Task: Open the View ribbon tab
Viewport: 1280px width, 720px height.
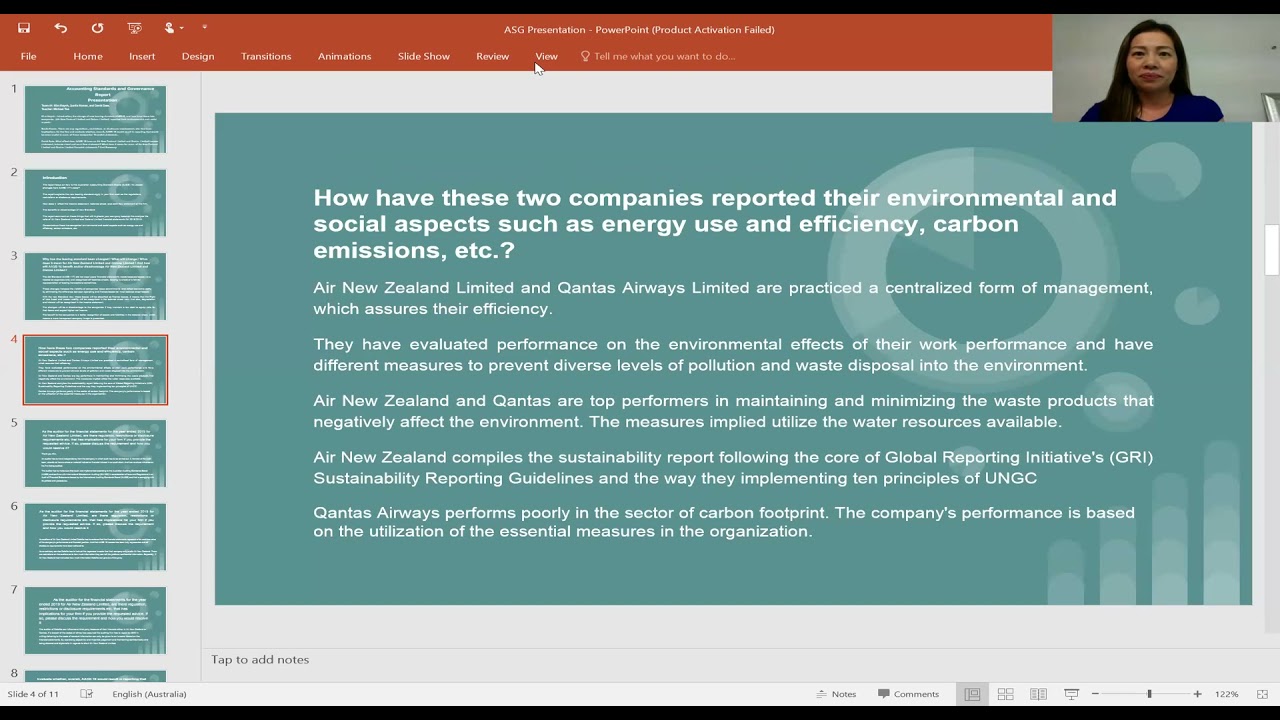Action: click(546, 56)
